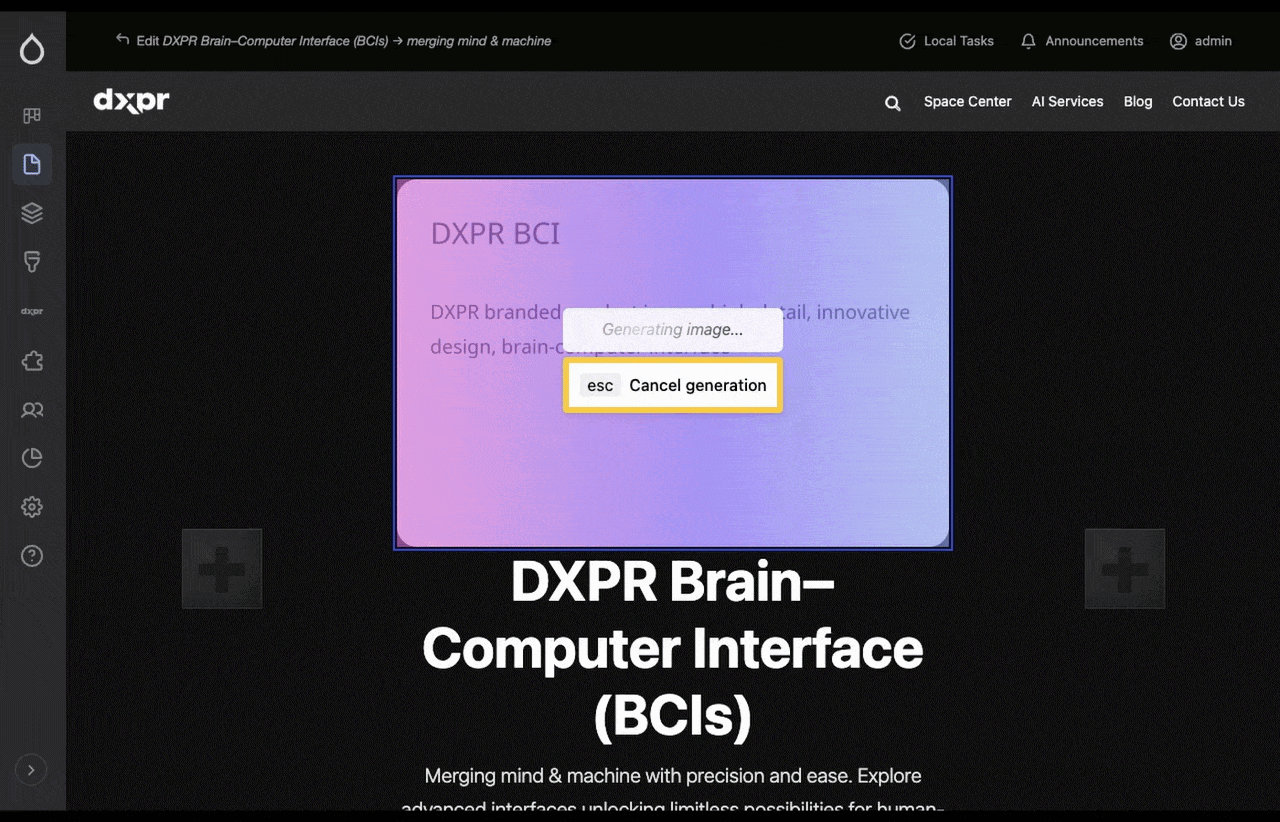The height and width of the screenshot is (822, 1280).
Task: Click the left plus placeholder block
Action: (x=221, y=568)
